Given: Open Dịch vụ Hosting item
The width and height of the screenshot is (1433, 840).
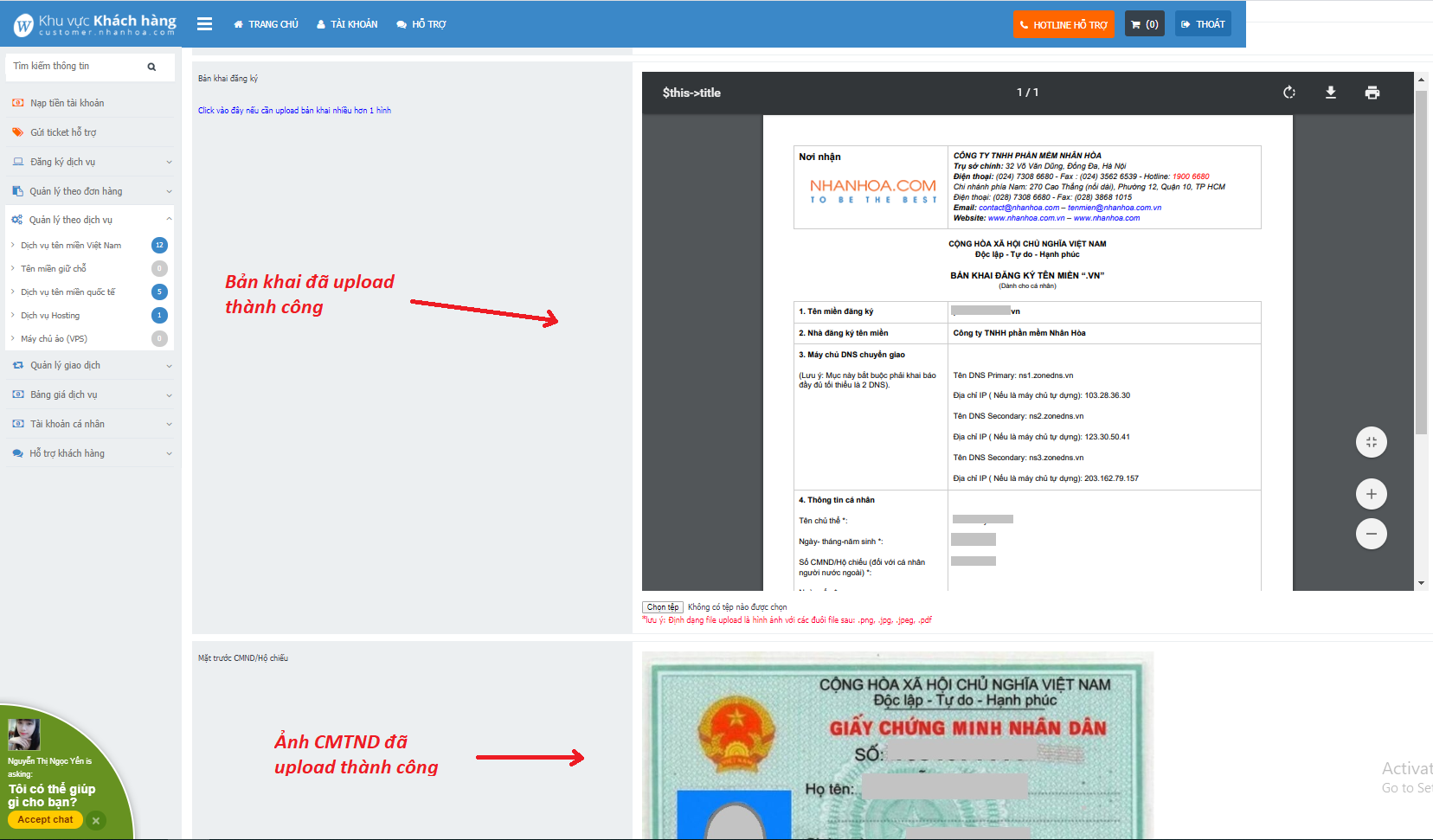Looking at the screenshot, I should tap(50, 316).
